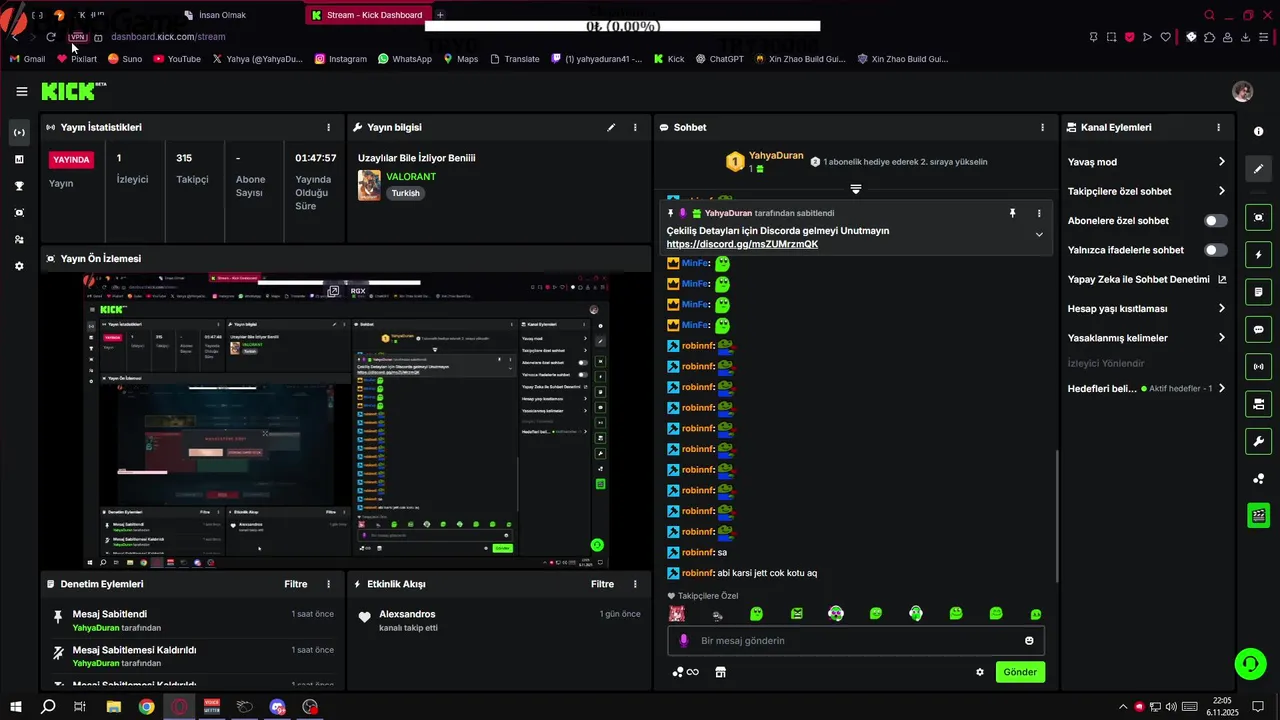
Task: Click the green clapperboard clip icon
Action: point(1258,516)
